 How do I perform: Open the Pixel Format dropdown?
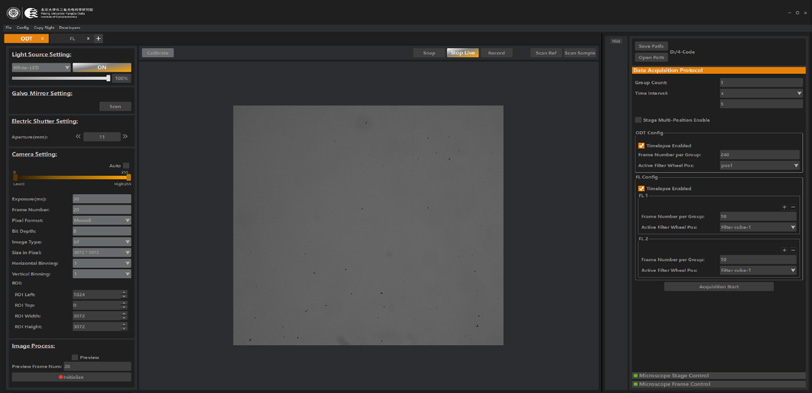(x=102, y=220)
